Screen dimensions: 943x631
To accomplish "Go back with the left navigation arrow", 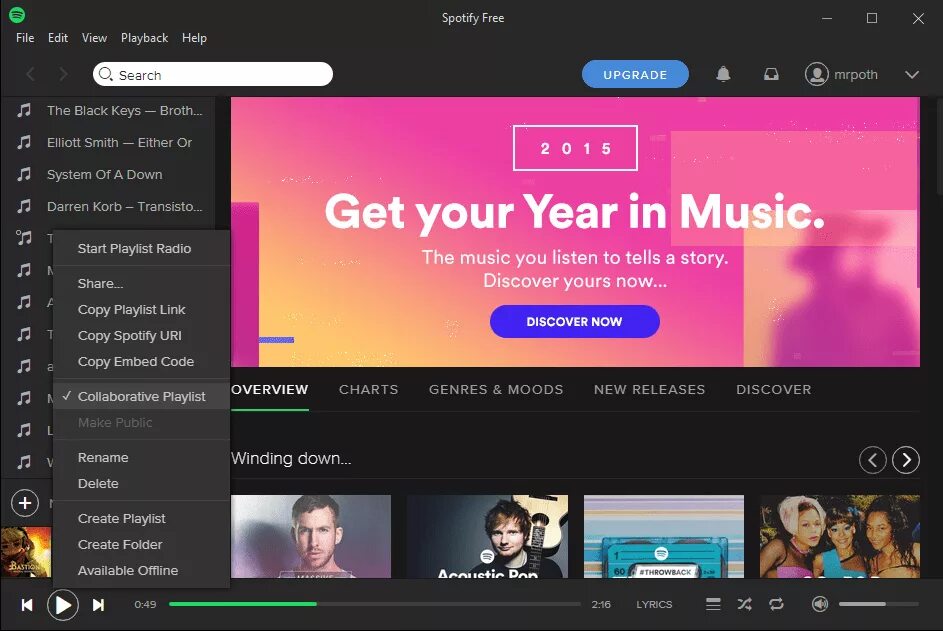I will [x=30, y=74].
